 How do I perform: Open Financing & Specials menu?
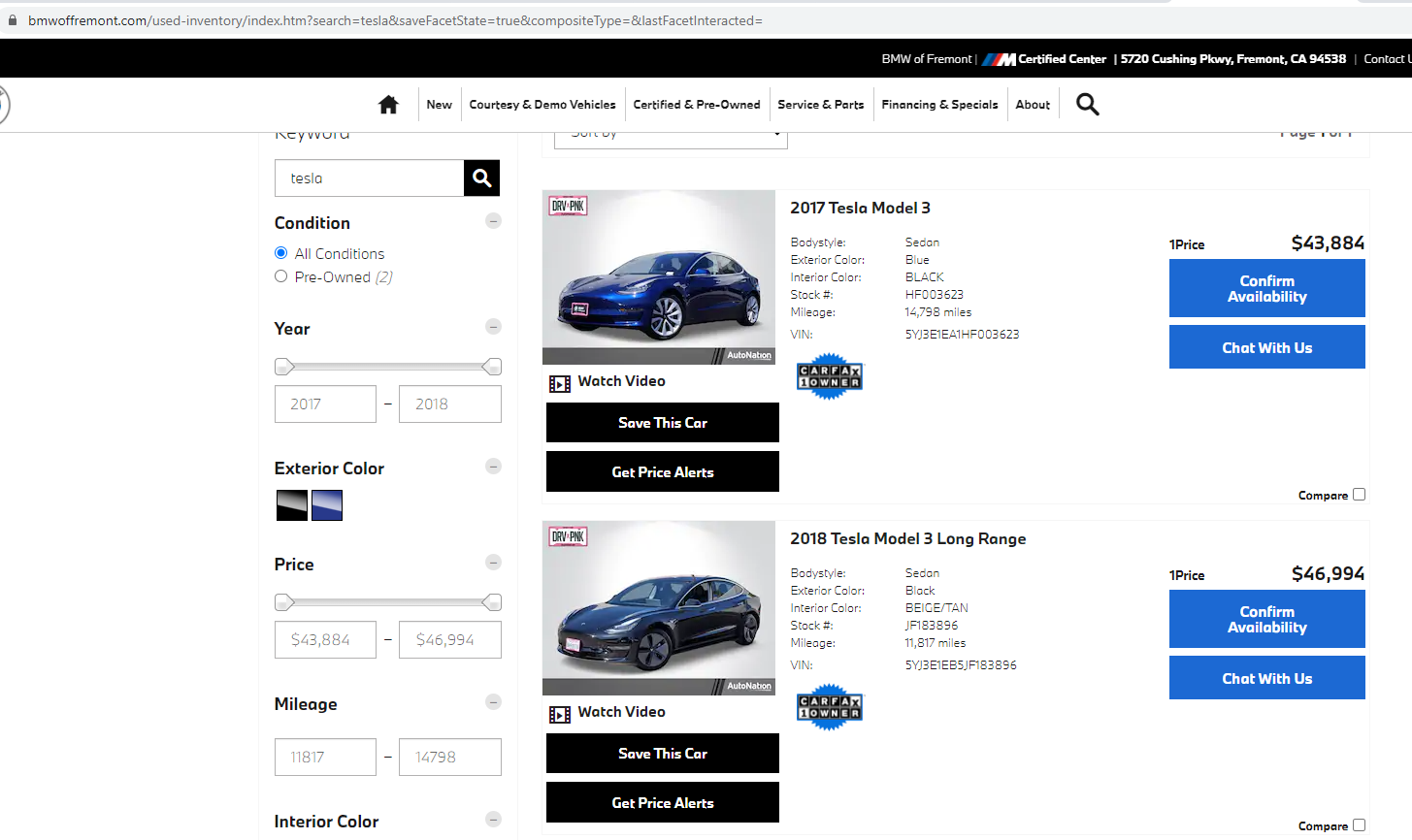939,105
